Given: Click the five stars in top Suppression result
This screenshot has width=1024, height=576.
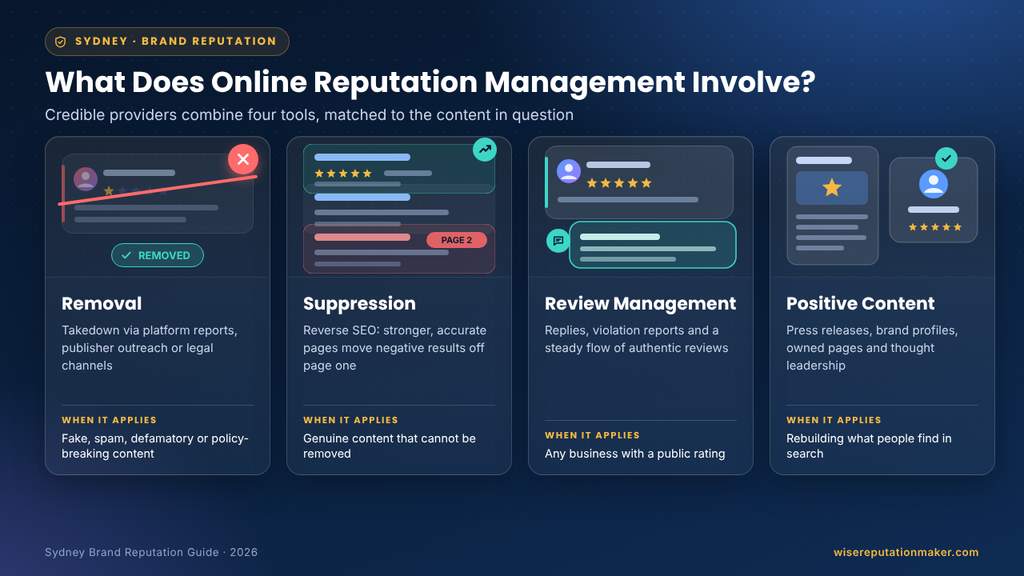Looking at the screenshot, I should tap(343, 174).
